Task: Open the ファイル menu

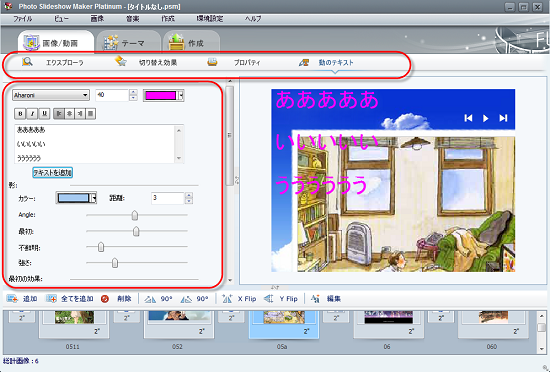Action: [22, 19]
